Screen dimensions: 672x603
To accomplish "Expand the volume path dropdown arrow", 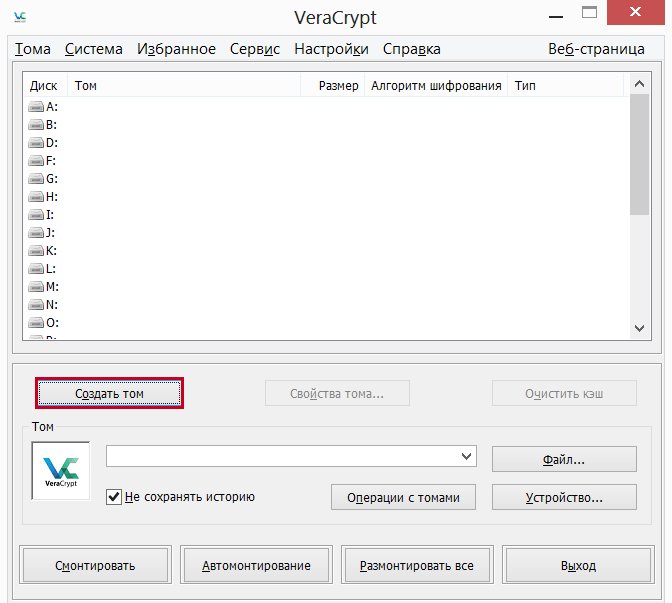I will (467, 456).
